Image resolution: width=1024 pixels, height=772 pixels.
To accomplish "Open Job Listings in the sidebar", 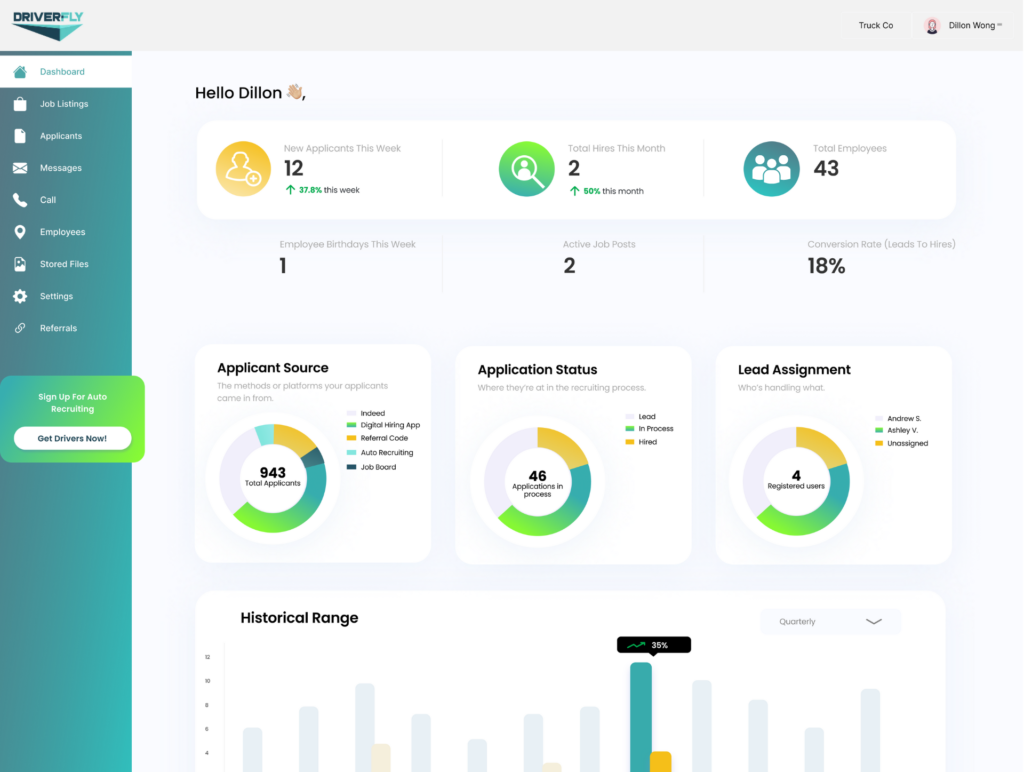I will coord(65,104).
